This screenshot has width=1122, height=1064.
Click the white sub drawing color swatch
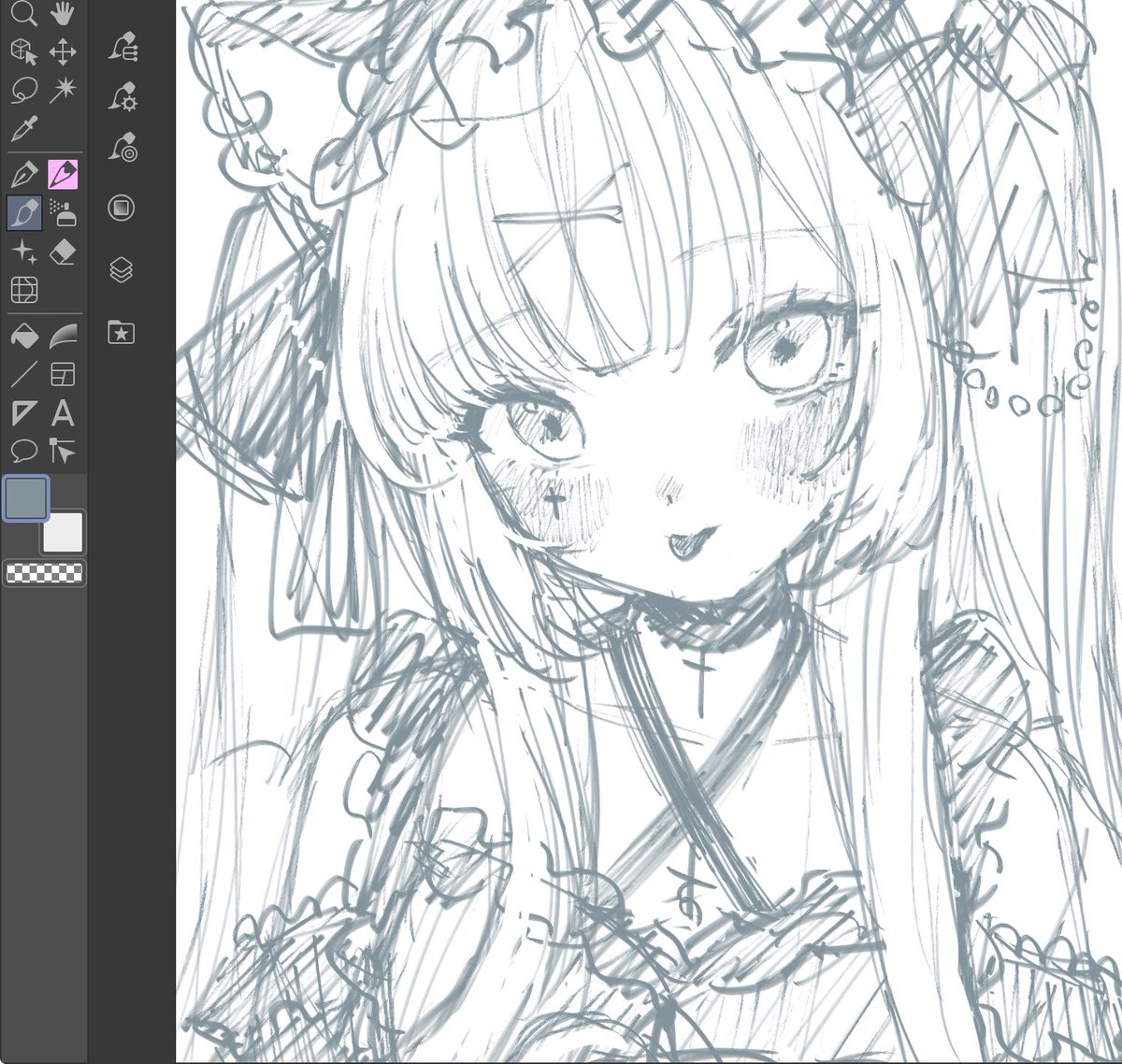[63, 533]
